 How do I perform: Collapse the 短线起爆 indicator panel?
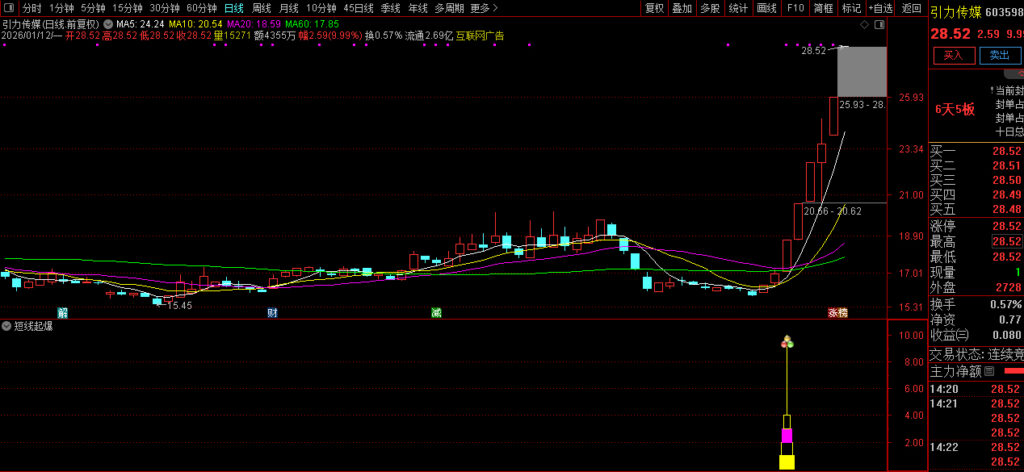7,326
